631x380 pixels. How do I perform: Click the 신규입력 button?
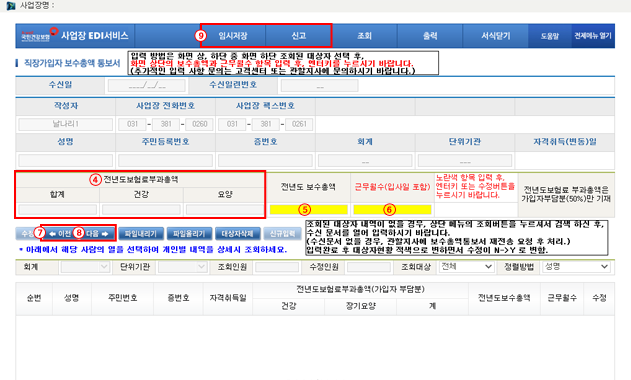283,233
